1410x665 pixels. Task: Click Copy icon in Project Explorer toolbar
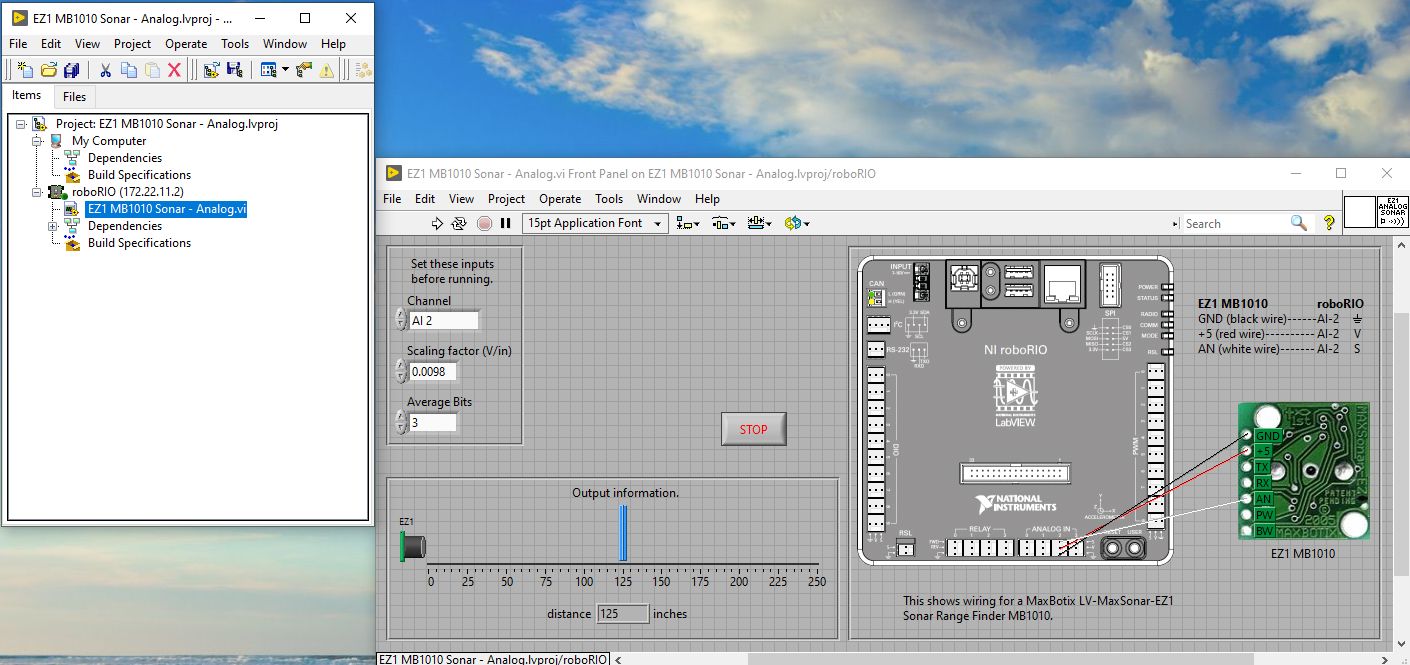point(128,70)
